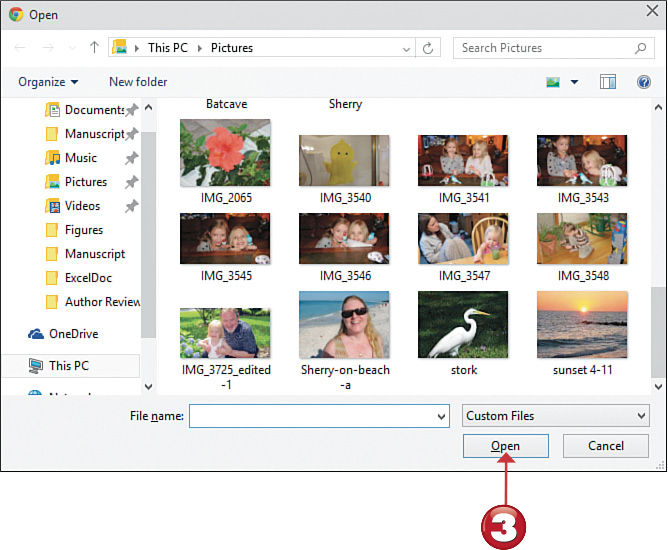Click the Documents folder icon
668x550 pixels.
[x=52, y=110]
